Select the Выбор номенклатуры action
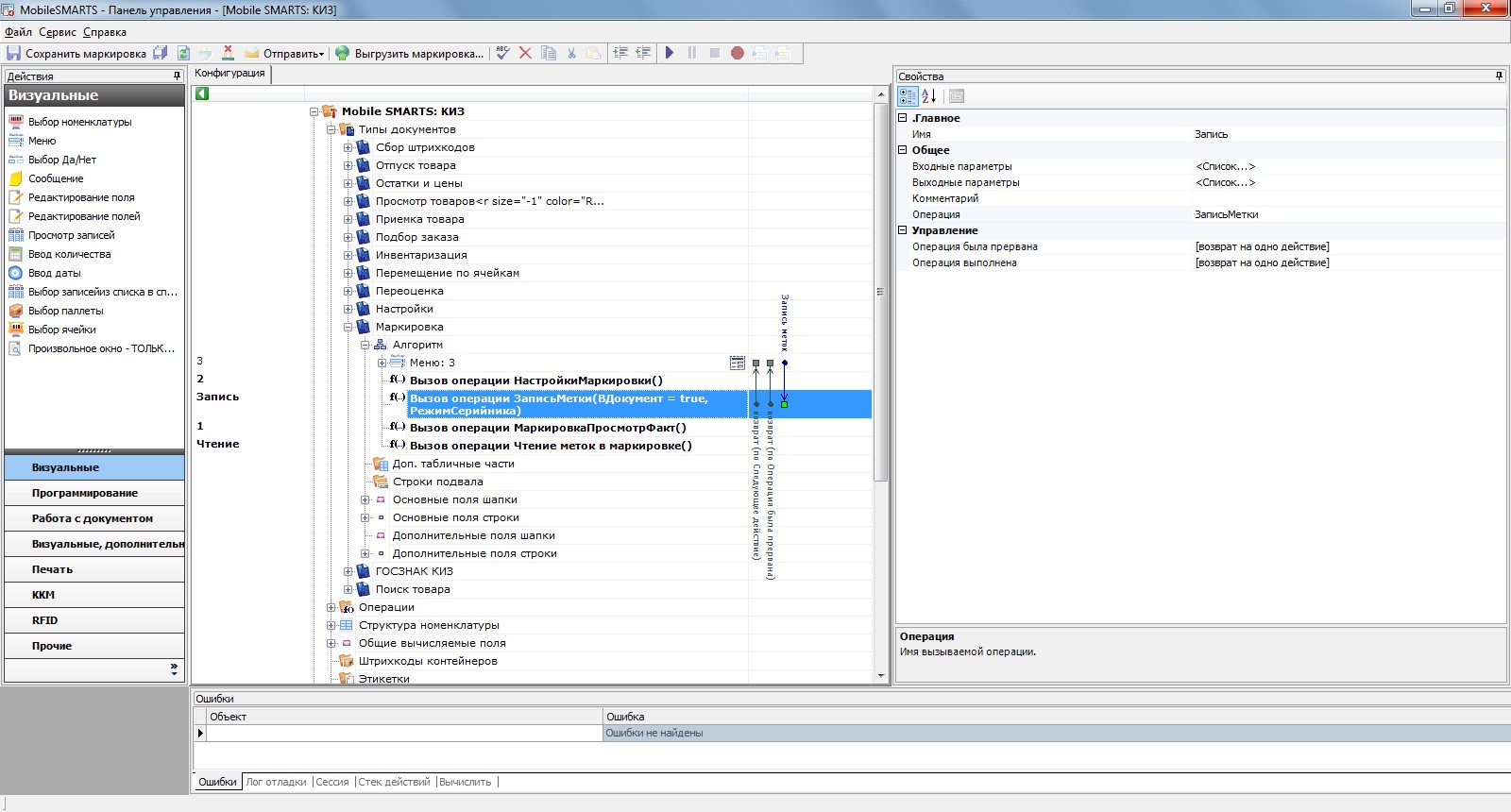This screenshot has height=812, width=1511. [80, 122]
